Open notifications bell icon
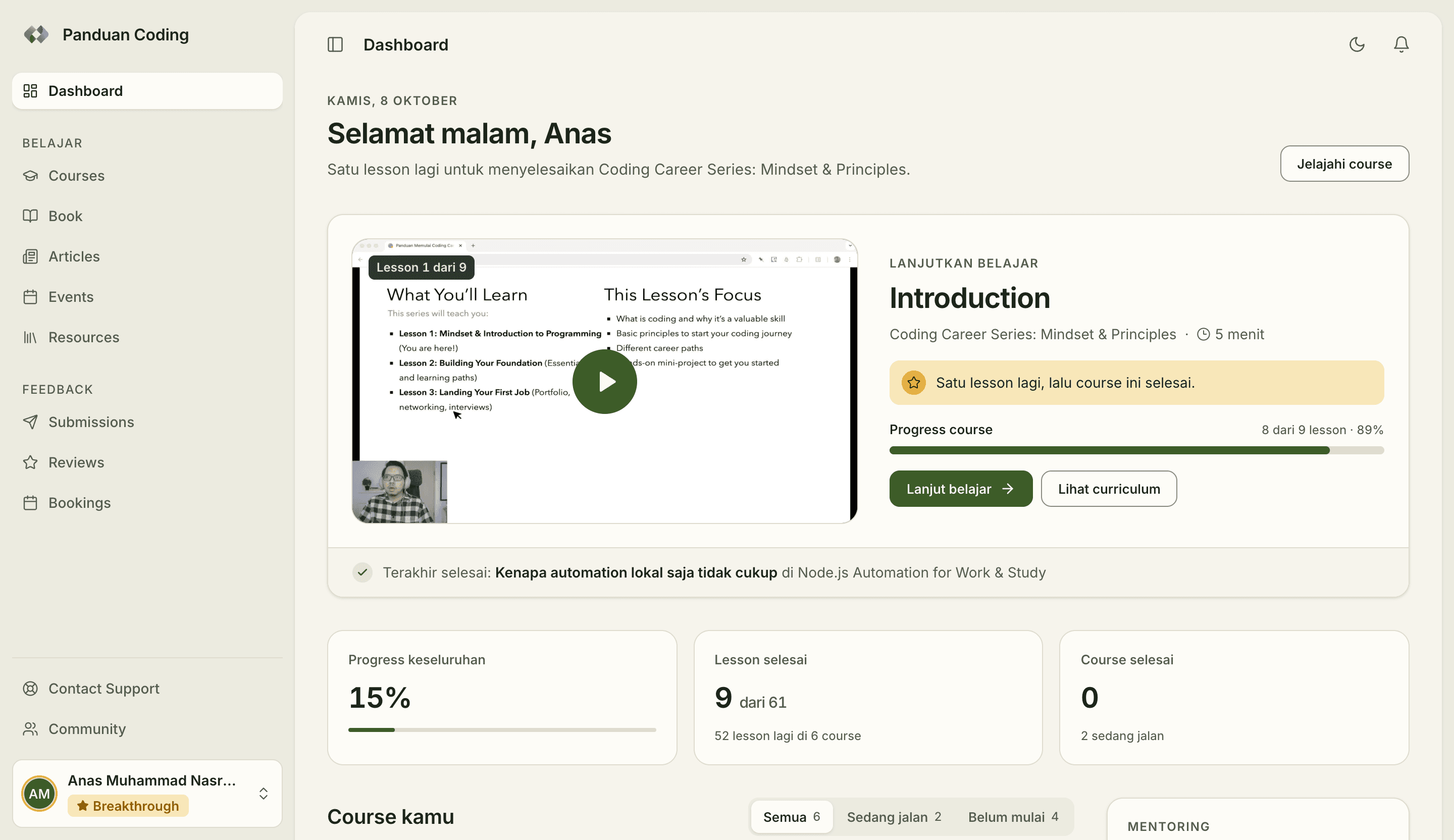 1401,44
